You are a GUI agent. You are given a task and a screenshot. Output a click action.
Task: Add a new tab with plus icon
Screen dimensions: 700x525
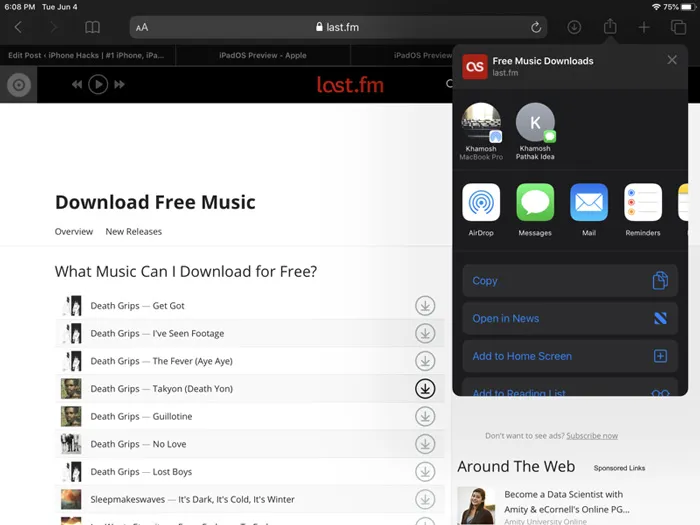(x=644, y=27)
